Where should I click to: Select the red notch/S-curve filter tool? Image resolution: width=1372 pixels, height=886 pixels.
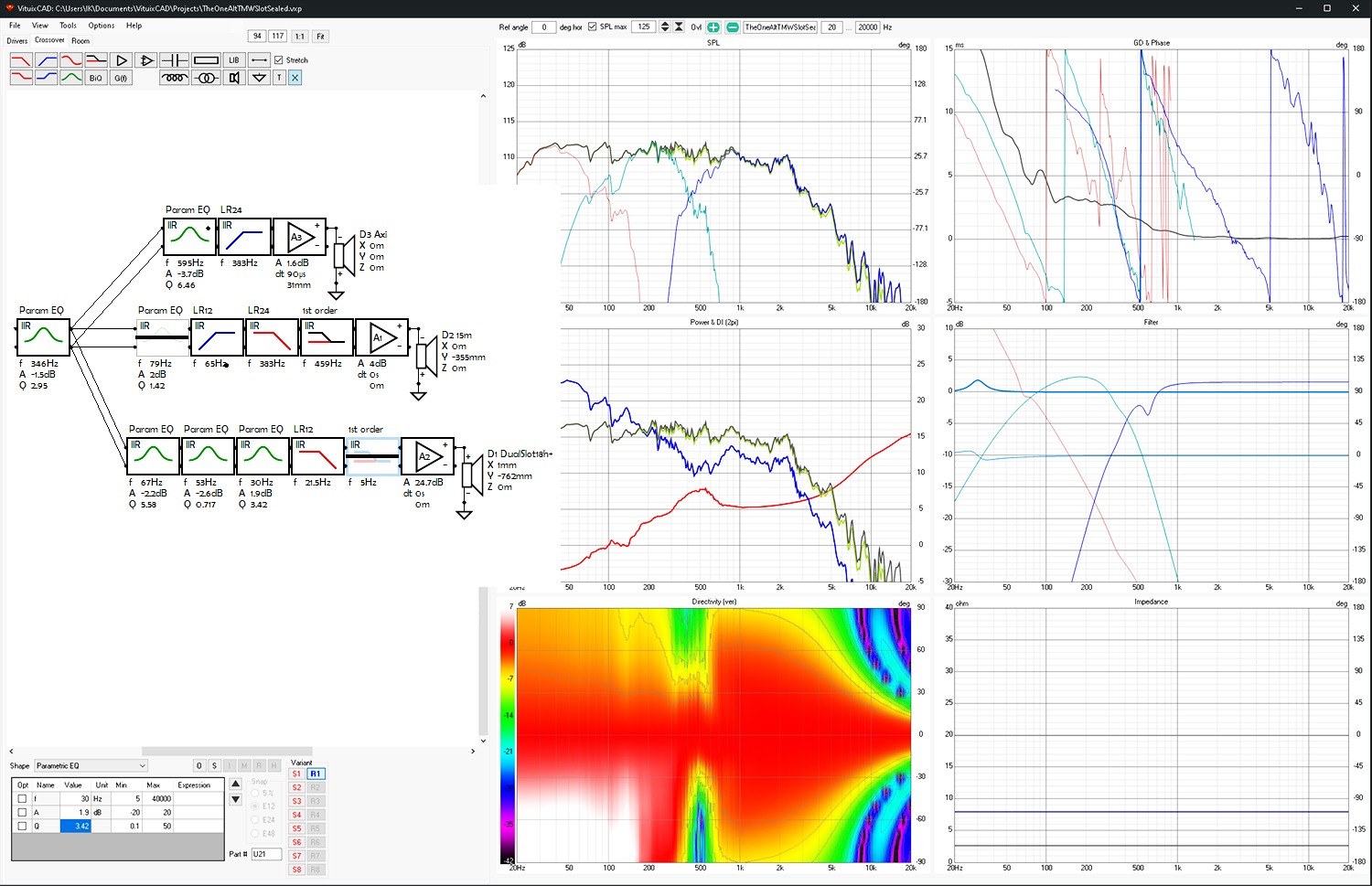pos(71,60)
